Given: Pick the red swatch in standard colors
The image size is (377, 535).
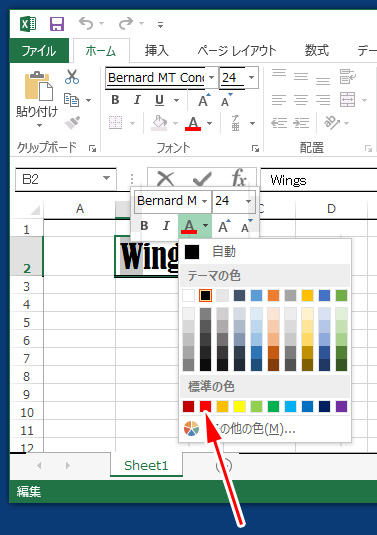Looking at the screenshot, I should click(205, 406).
